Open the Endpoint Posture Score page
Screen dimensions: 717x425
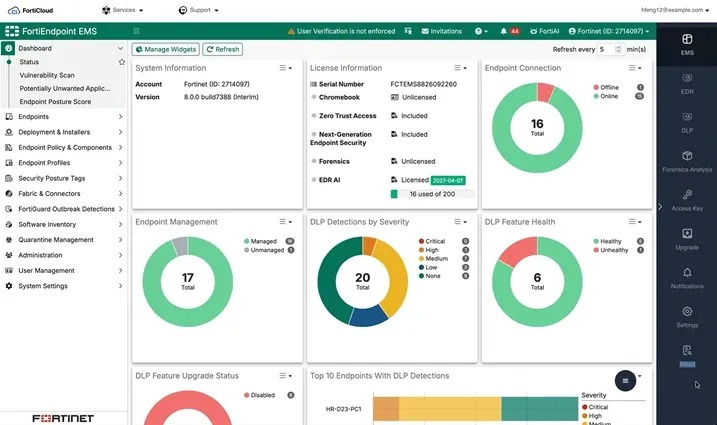(x=55, y=102)
